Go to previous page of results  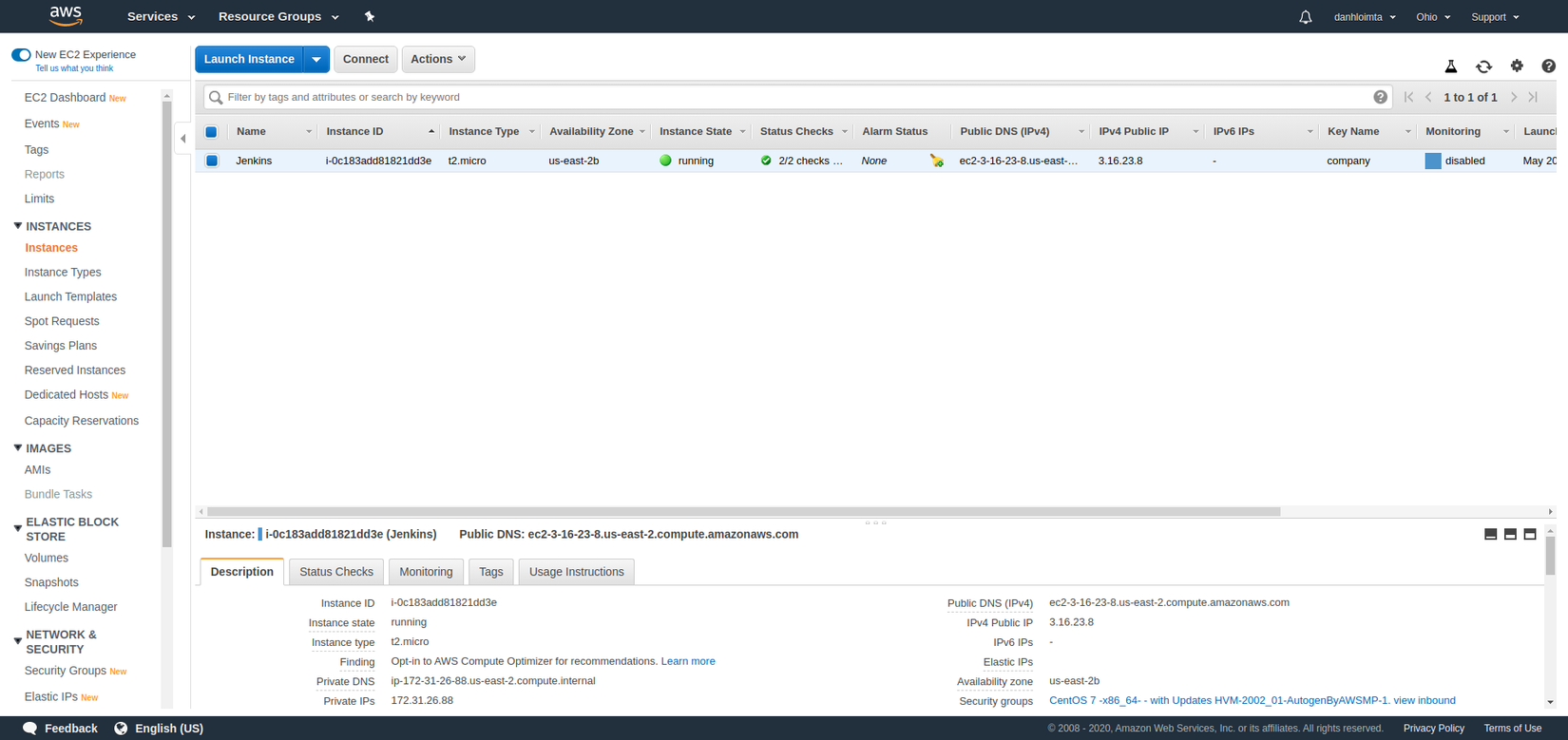(1428, 97)
